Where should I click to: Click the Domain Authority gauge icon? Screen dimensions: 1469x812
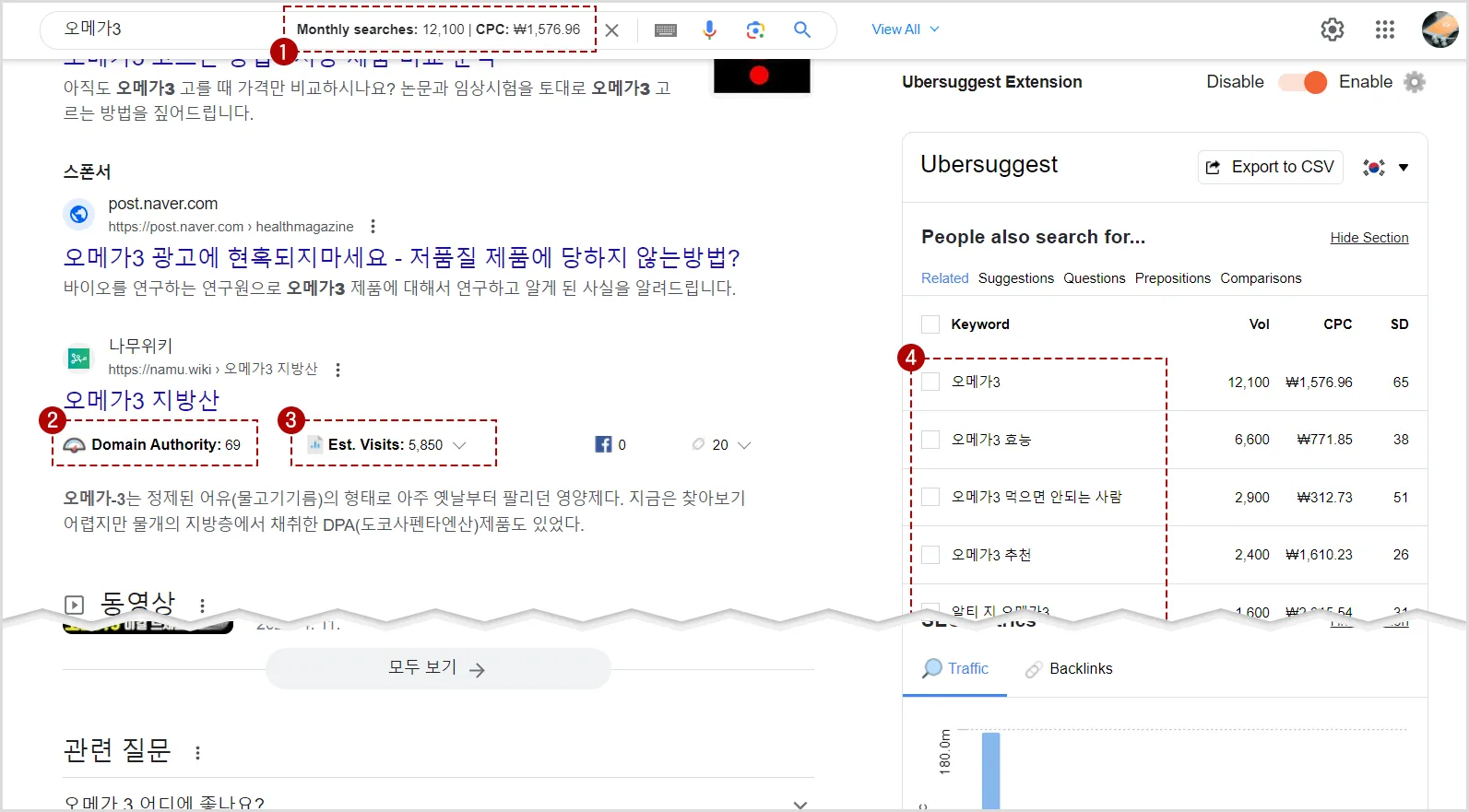click(74, 445)
